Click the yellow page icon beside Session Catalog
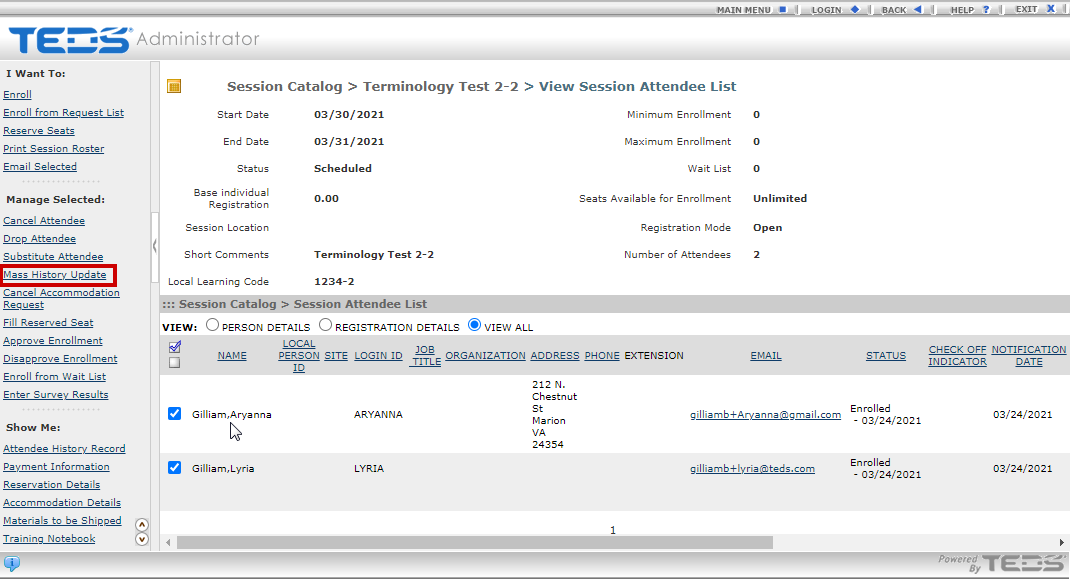Image resolution: width=1070 pixels, height=580 pixels. point(174,87)
